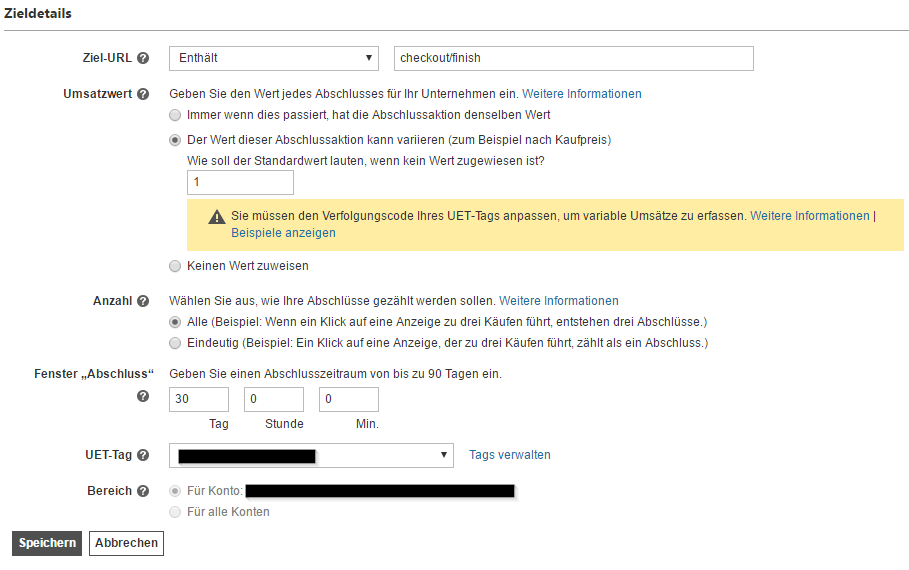
Task: Click the help icon beside Ziel-URL
Action: 144,58
